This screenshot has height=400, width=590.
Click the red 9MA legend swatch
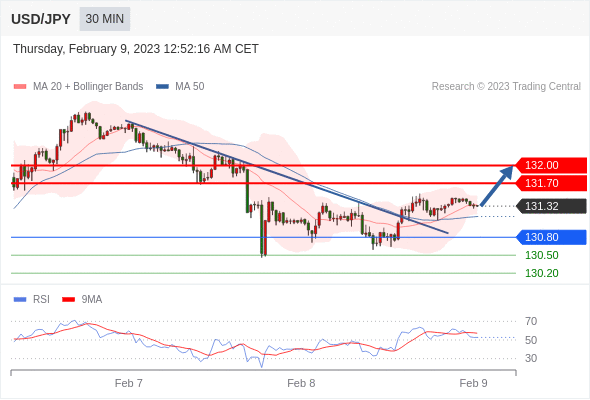tap(68, 300)
